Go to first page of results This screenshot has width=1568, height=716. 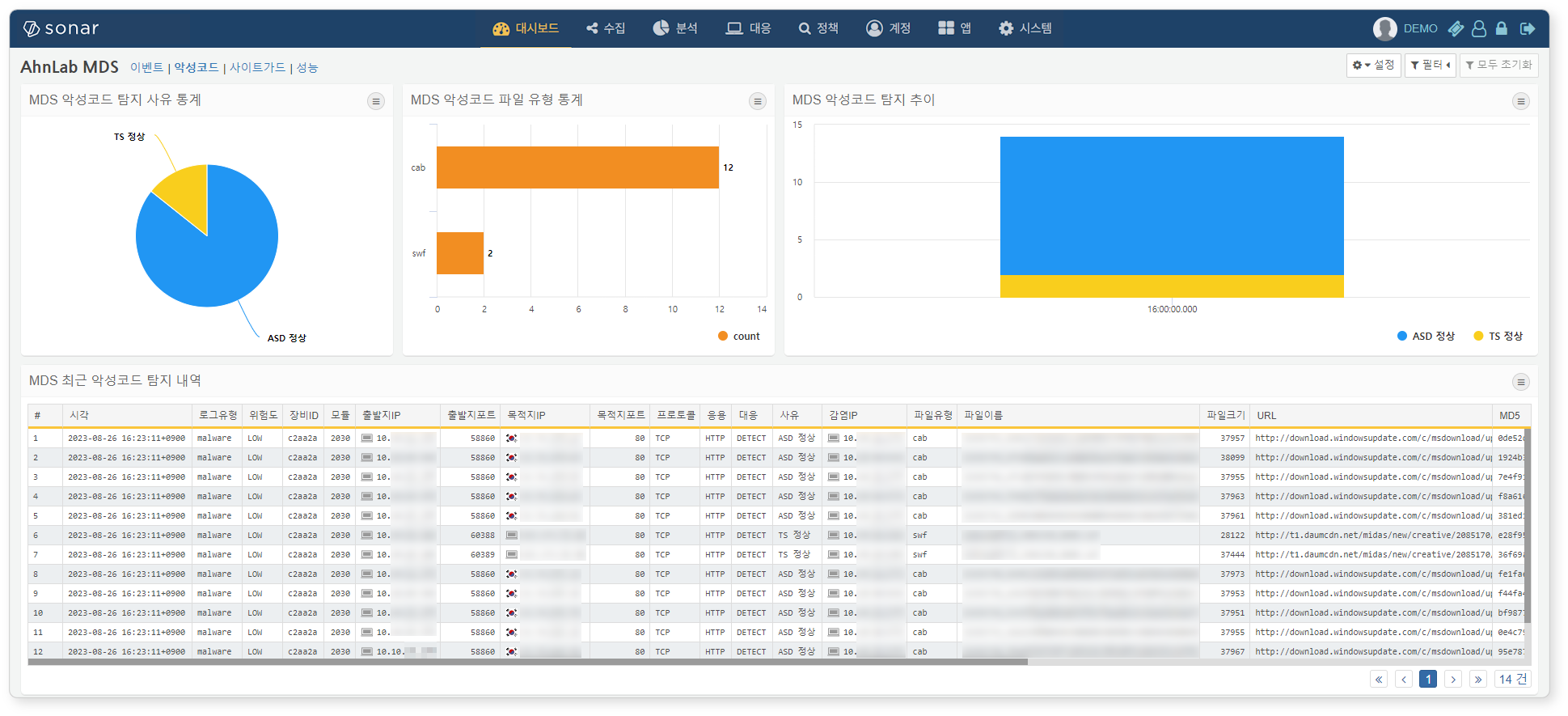point(1379,680)
